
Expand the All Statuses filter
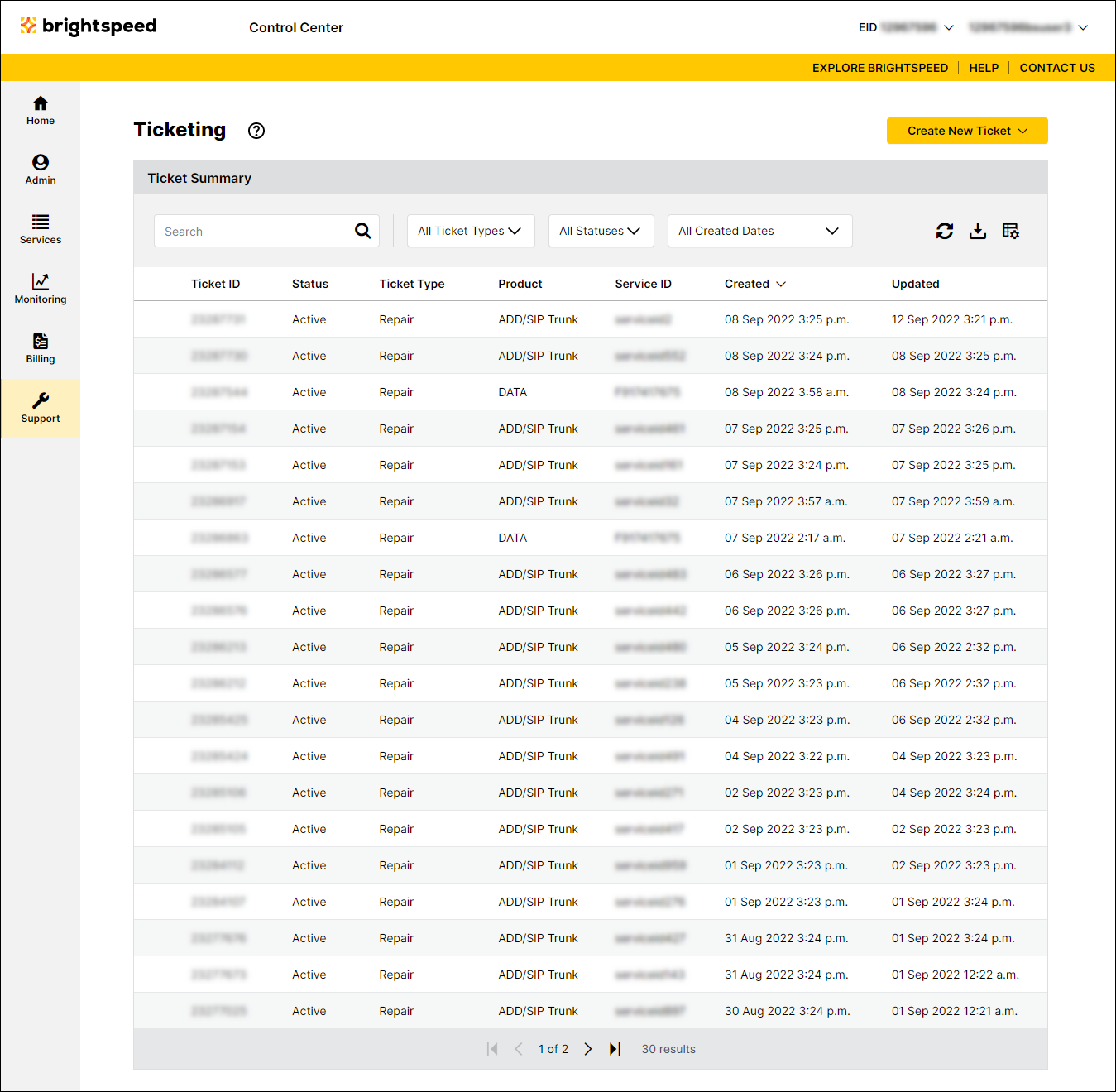click(601, 231)
